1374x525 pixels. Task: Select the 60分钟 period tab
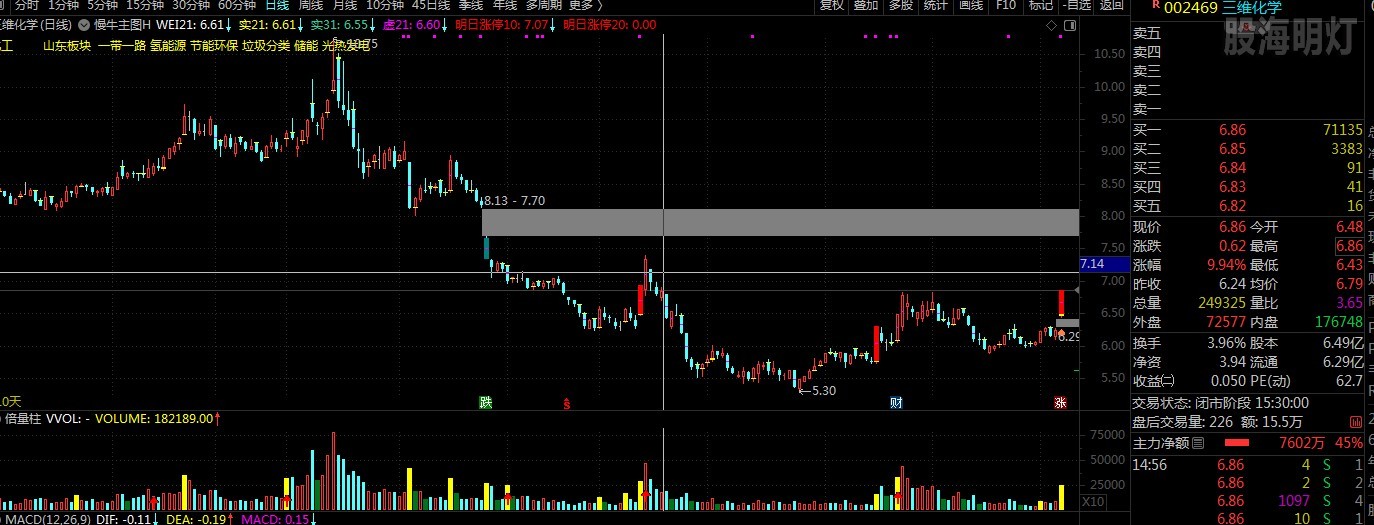click(237, 5)
